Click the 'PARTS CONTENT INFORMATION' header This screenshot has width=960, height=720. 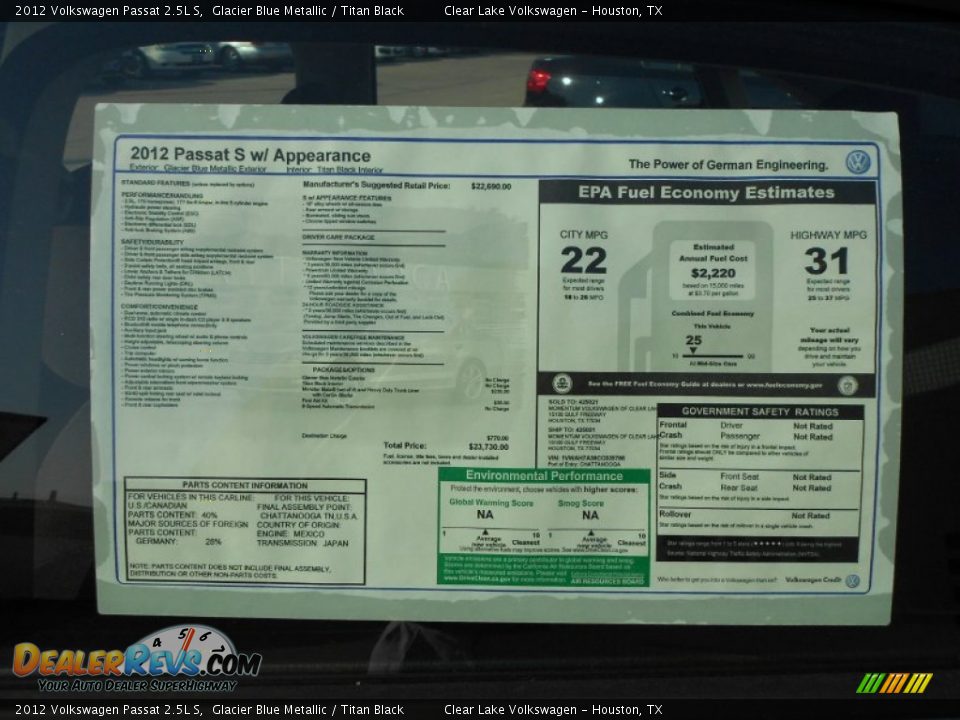click(x=245, y=485)
